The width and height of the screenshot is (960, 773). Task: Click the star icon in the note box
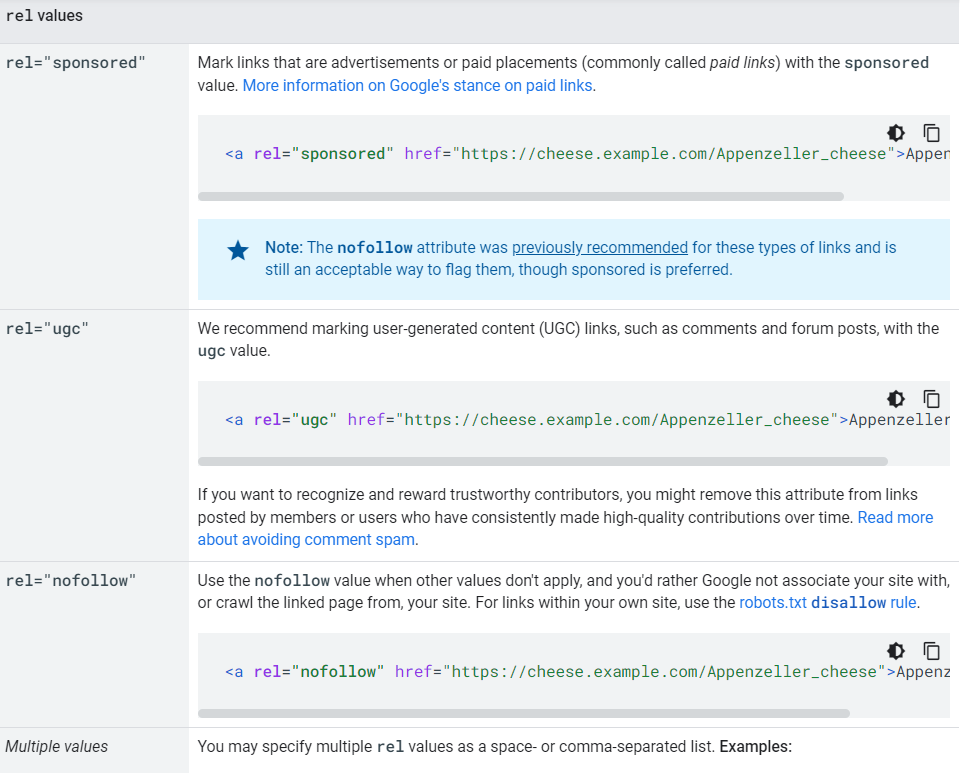(238, 250)
